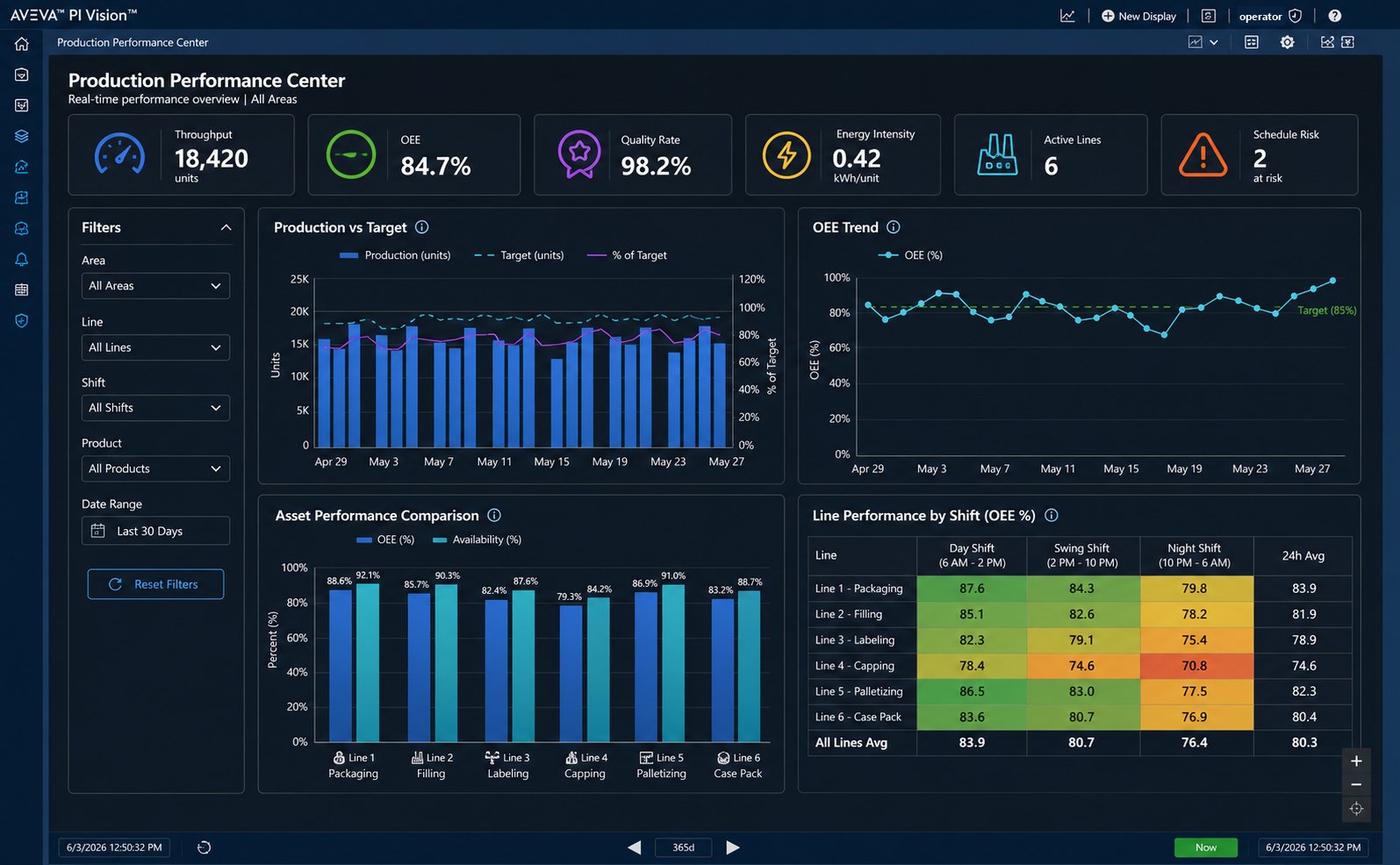1400x865 pixels.
Task: Click the shield plus icon in sidebar
Action: 22,321
